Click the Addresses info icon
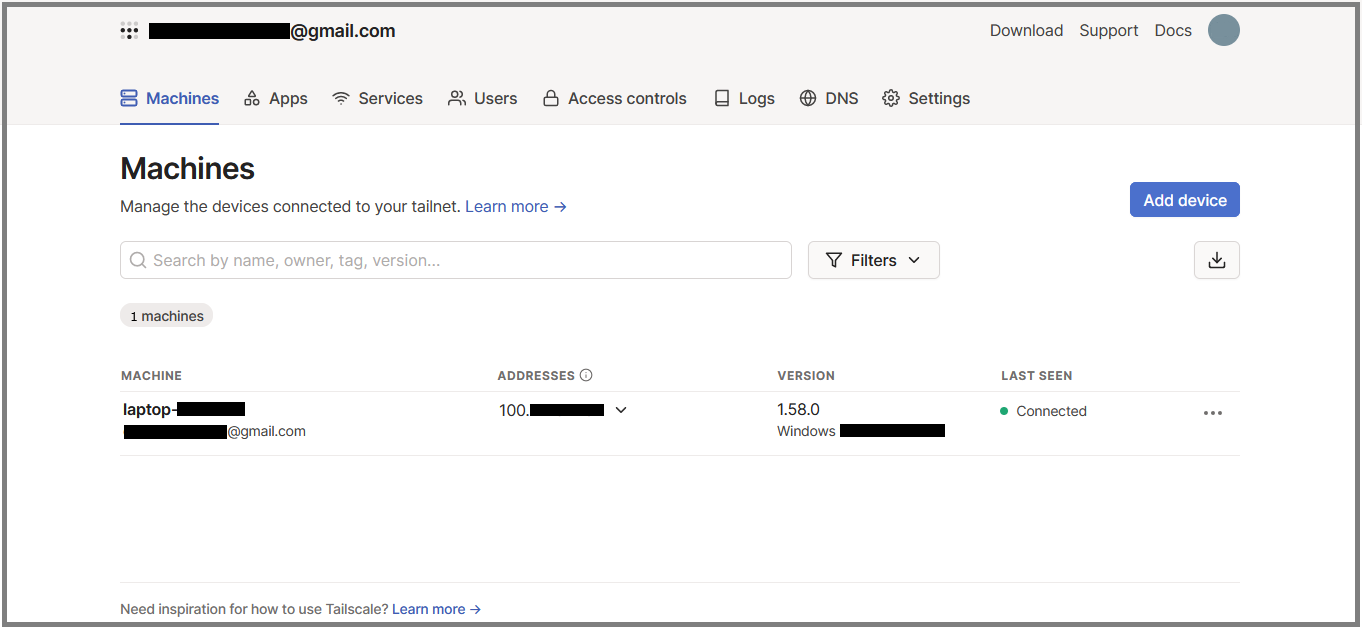The image size is (1362, 629). click(586, 376)
